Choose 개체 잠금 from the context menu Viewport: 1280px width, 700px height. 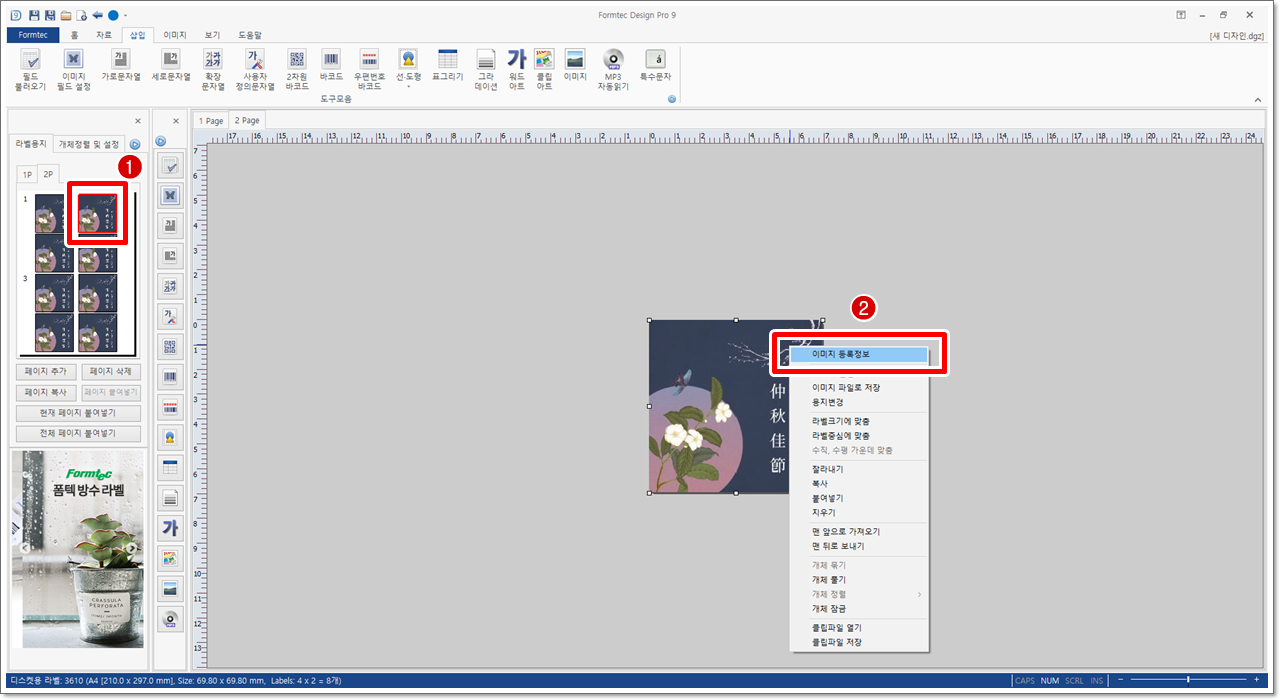tap(860, 608)
